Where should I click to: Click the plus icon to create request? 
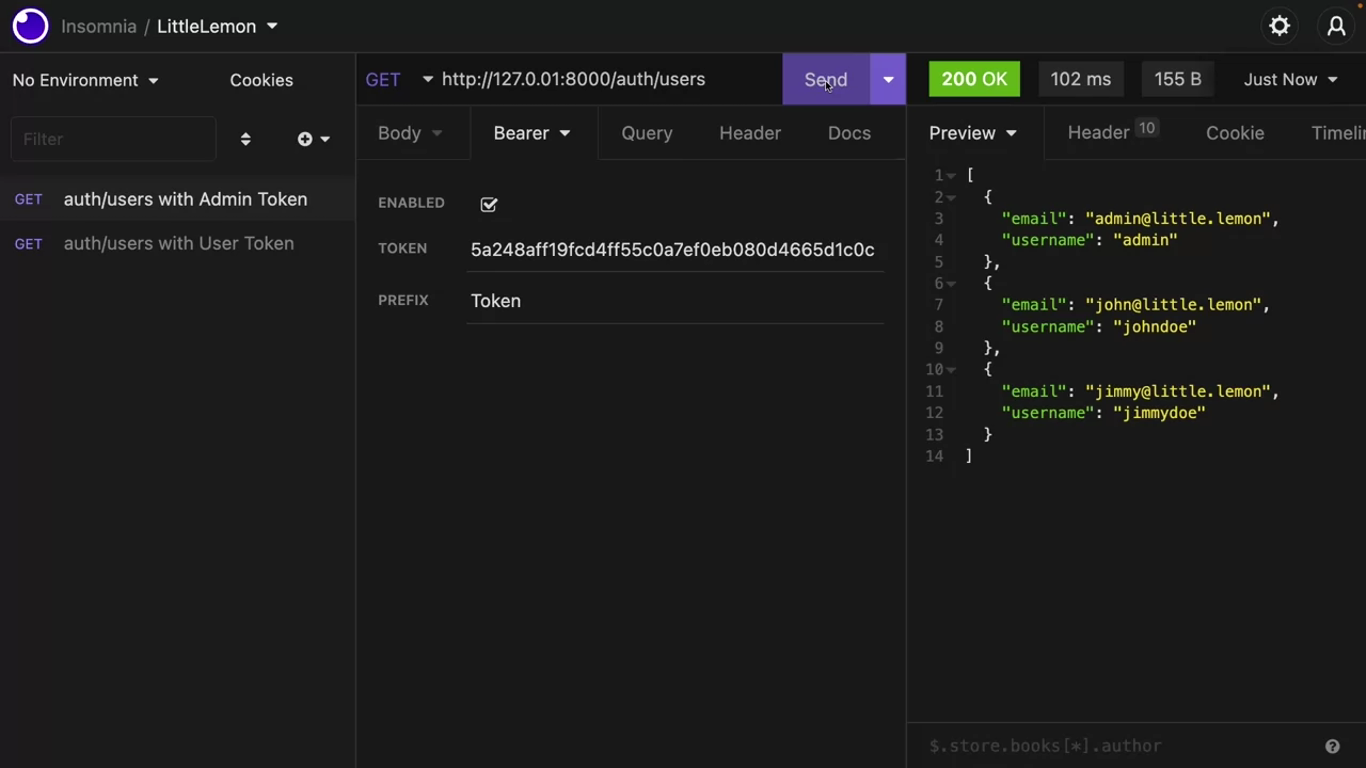pyautogui.click(x=305, y=139)
